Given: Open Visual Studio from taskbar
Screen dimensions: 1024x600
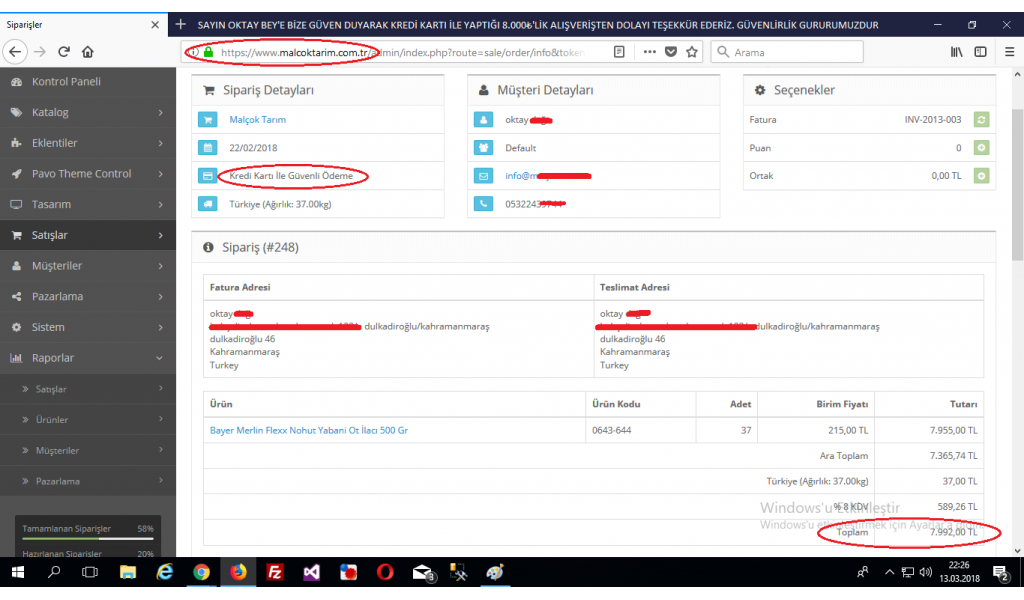Looking at the screenshot, I should click(312, 573).
